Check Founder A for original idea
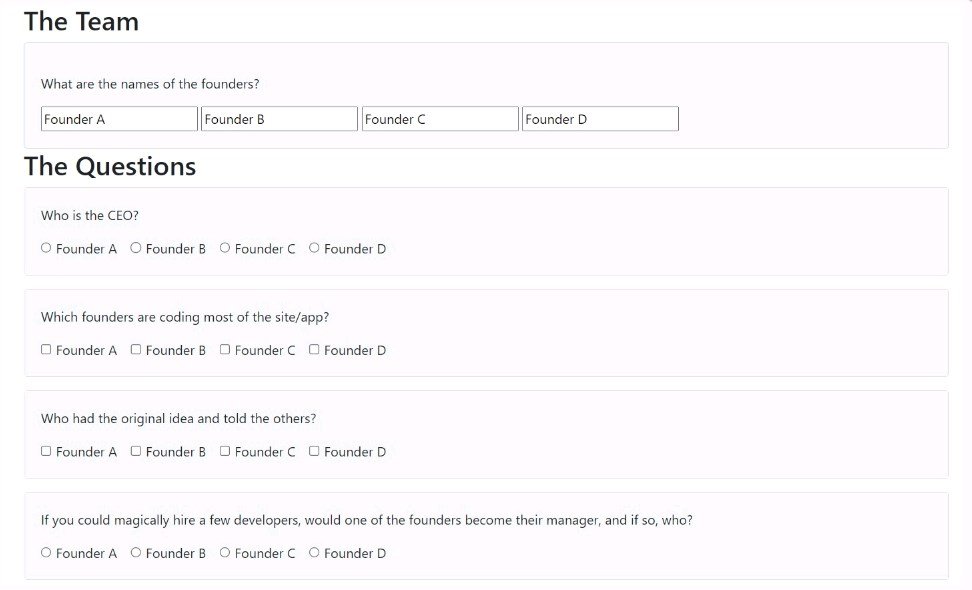Screen dimensions: 972x590 [x=46, y=451]
